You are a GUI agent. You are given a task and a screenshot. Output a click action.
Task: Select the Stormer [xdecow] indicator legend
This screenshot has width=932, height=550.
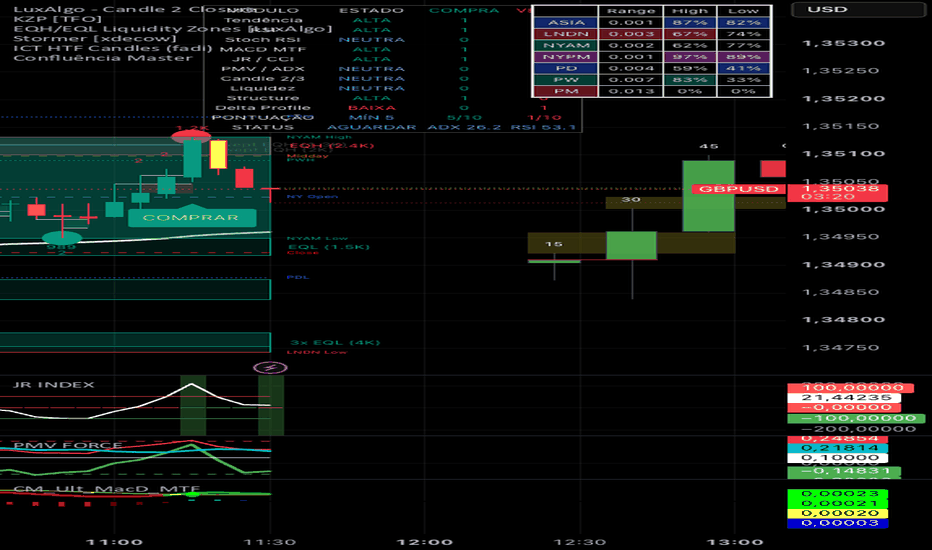95,39
